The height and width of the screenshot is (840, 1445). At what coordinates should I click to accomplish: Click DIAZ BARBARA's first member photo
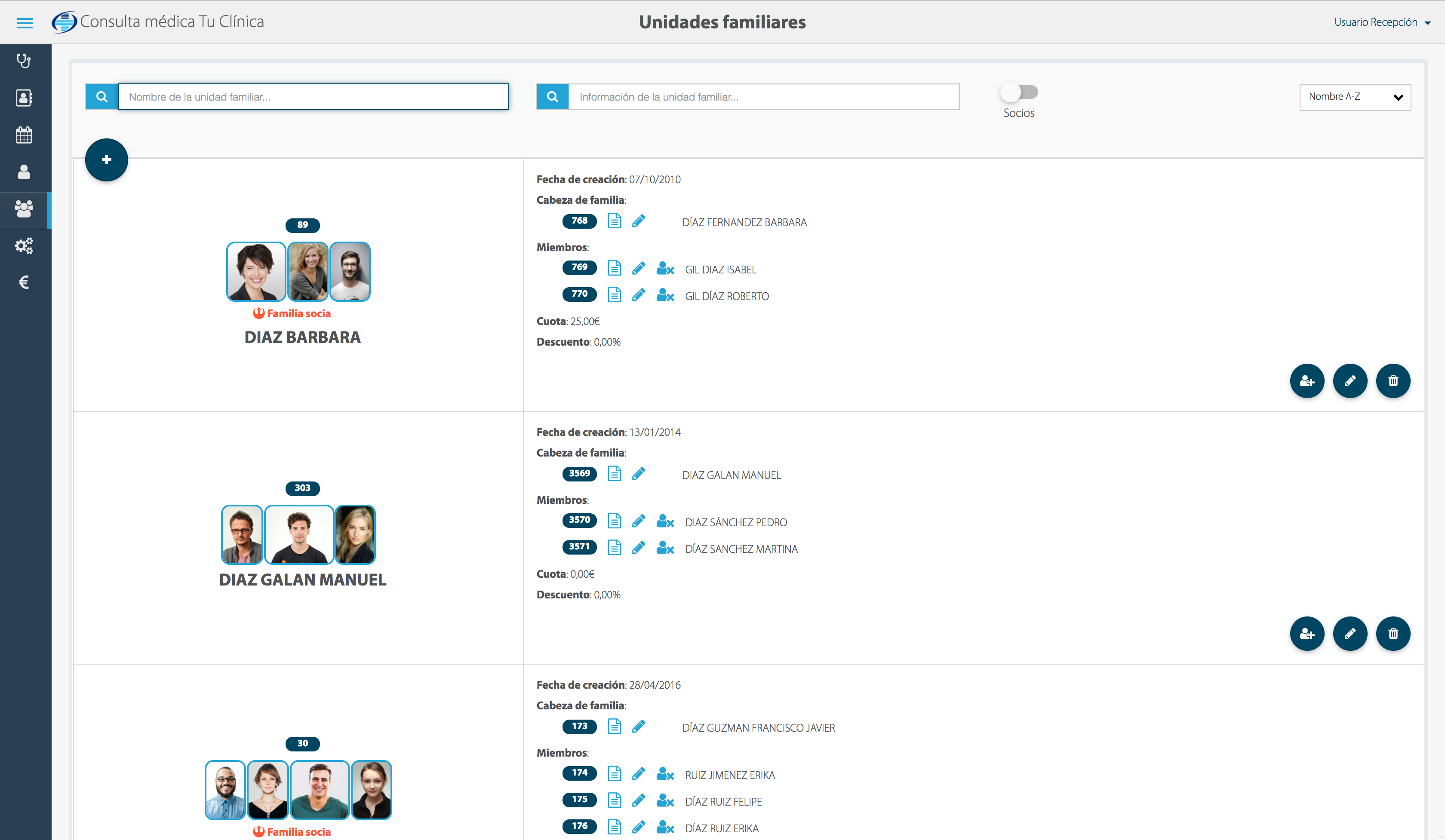[256, 272]
